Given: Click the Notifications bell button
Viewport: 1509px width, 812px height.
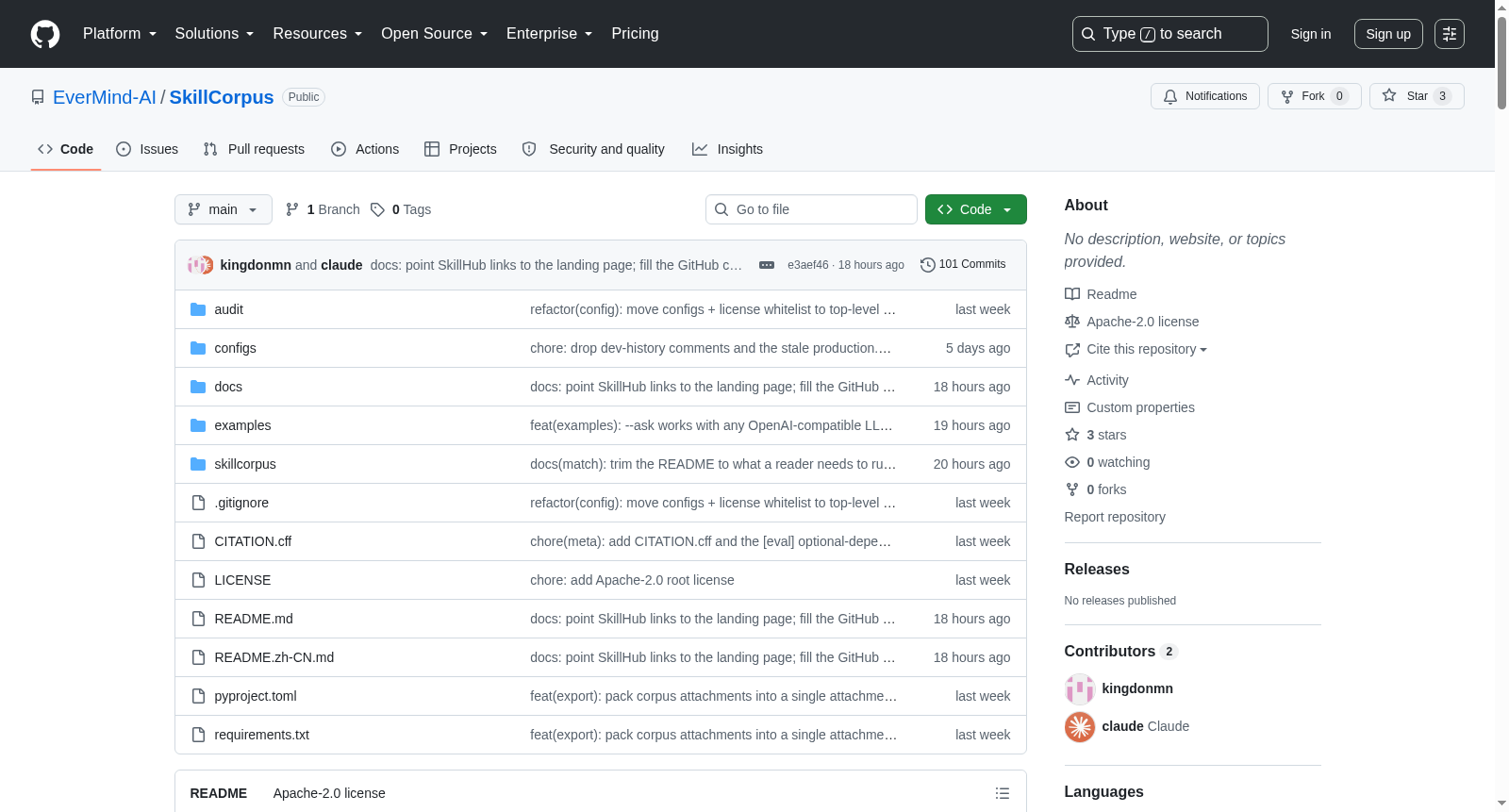Looking at the screenshot, I should [1204, 96].
